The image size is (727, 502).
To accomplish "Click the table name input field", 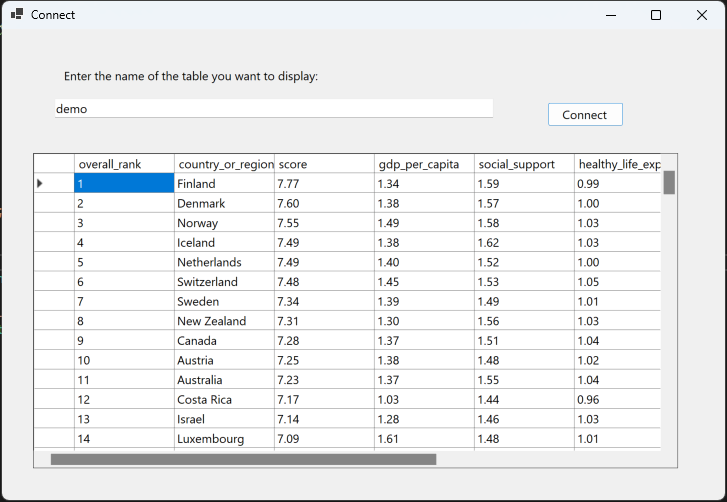I will click(x=273, y=109).
